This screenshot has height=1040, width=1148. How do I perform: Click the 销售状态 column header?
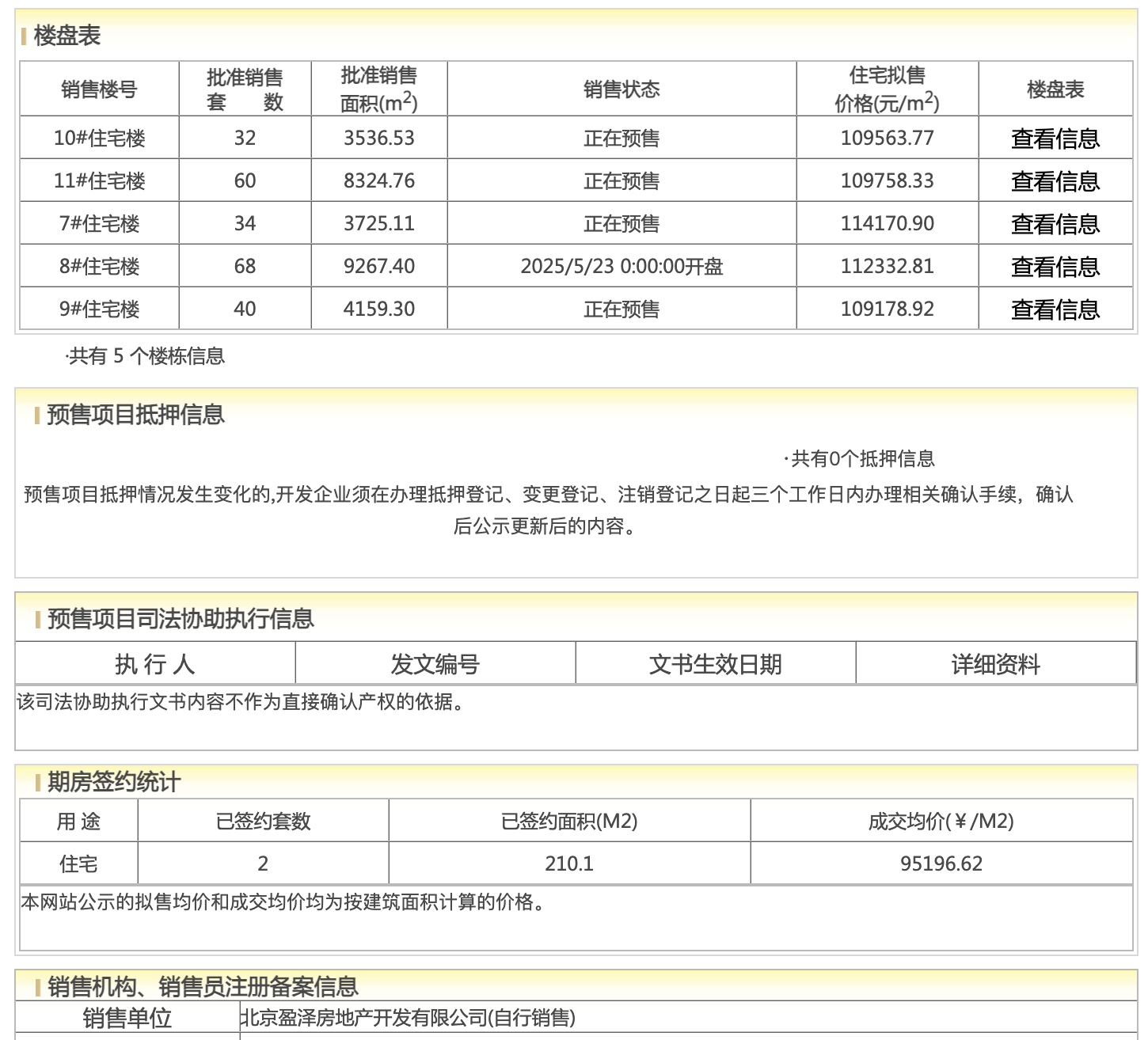[x=622, y=89]
